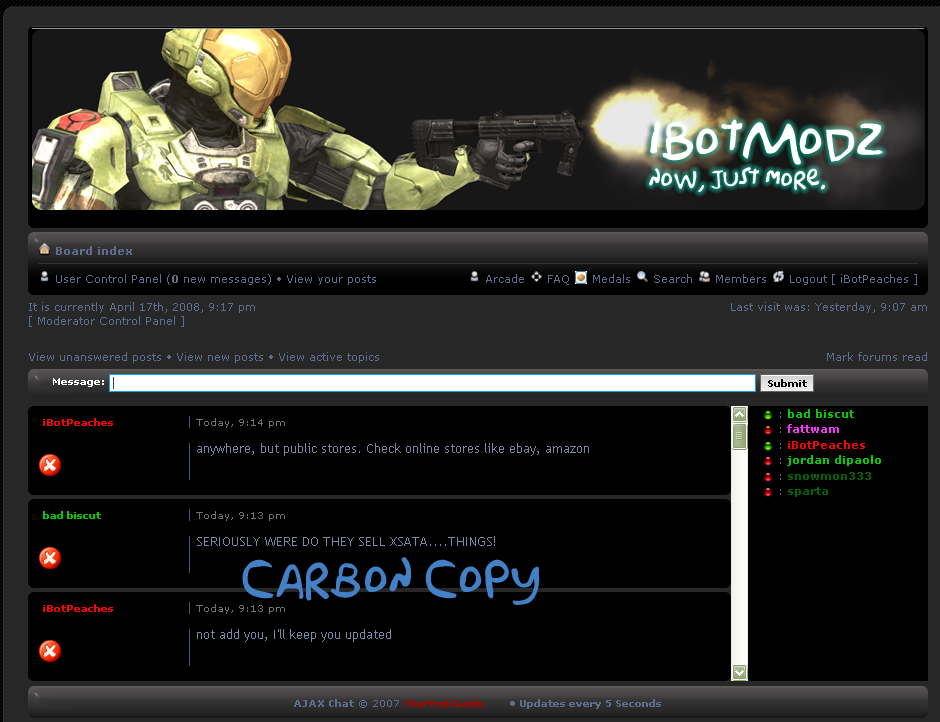Open the Moderator Control Panel link
940x722 pixels.
click(107, 321)
